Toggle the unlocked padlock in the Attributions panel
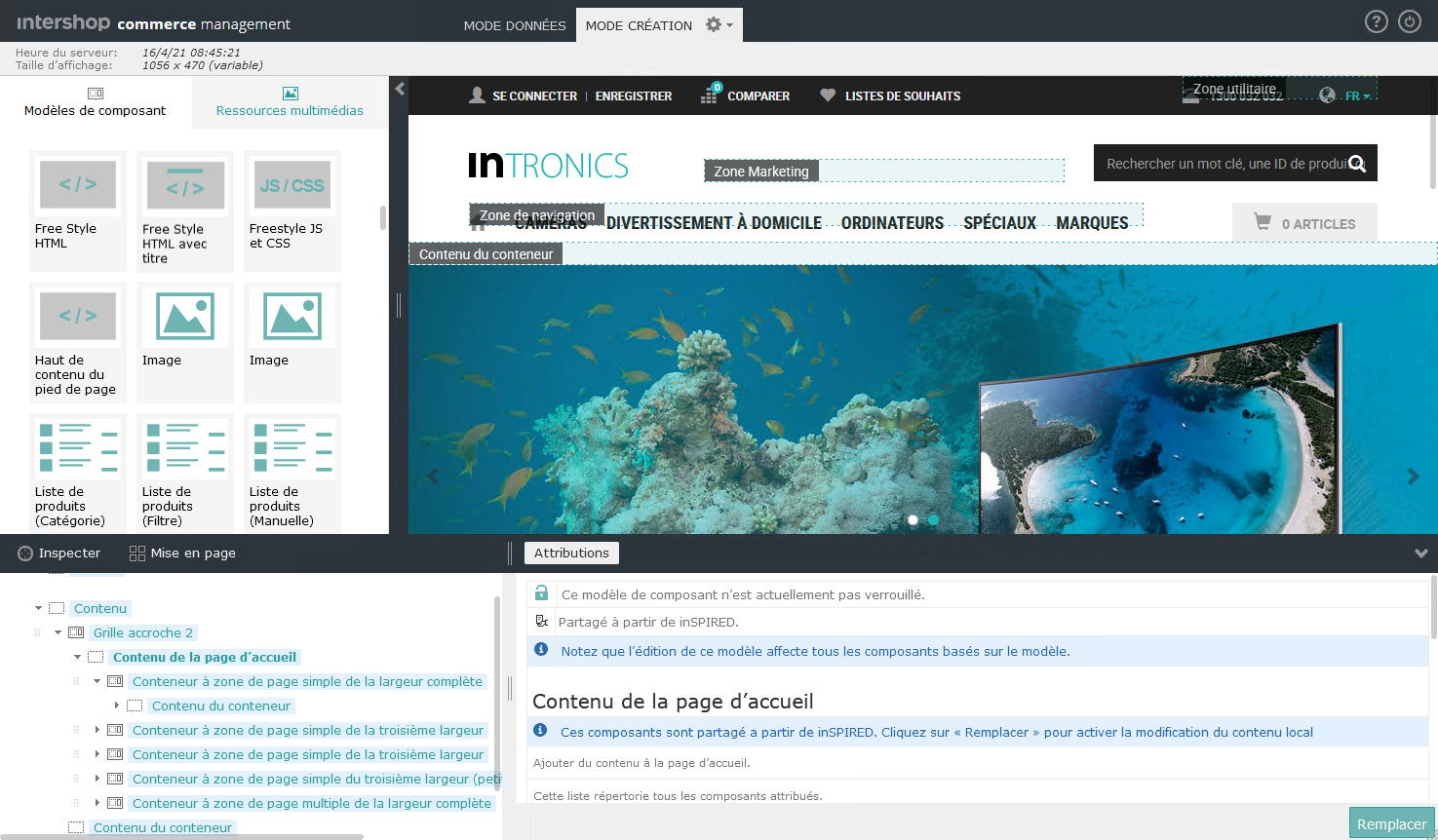This screenshot has height=840, width=1438. click(541, 592)
